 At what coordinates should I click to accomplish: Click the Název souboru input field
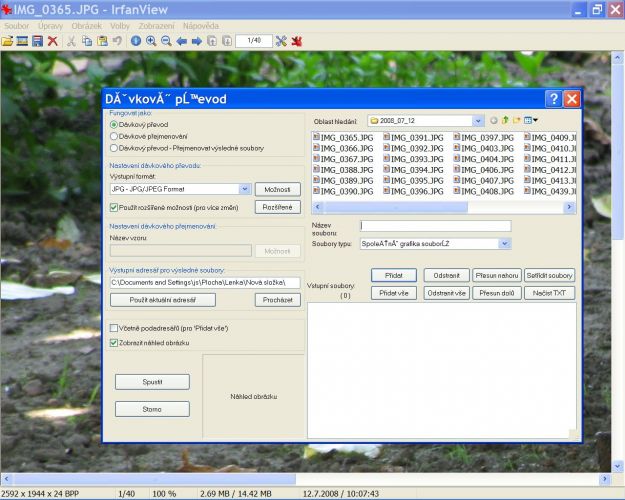[x=436, y=226]
